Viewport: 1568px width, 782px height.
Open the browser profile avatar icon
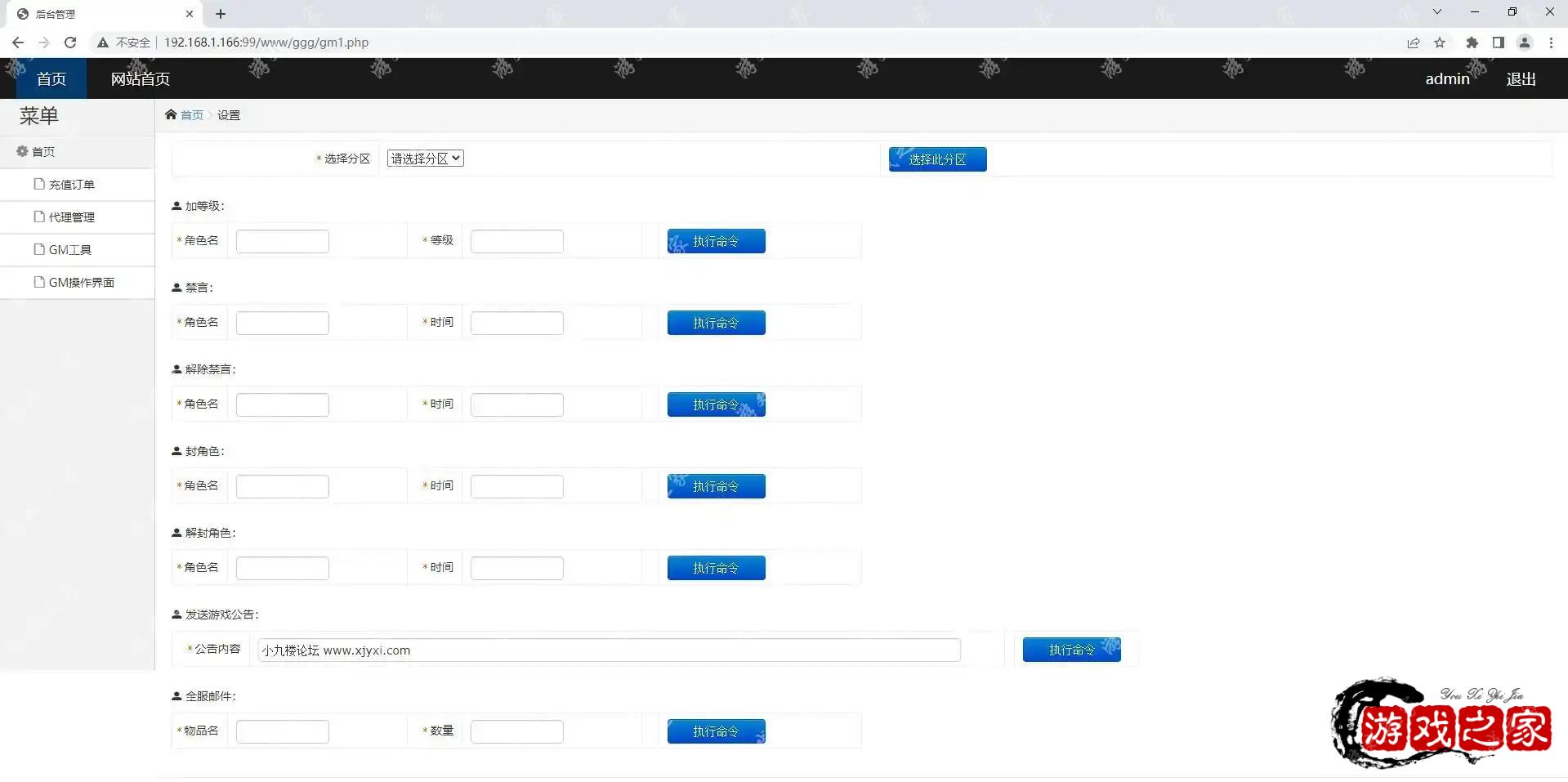(1524, 42)
